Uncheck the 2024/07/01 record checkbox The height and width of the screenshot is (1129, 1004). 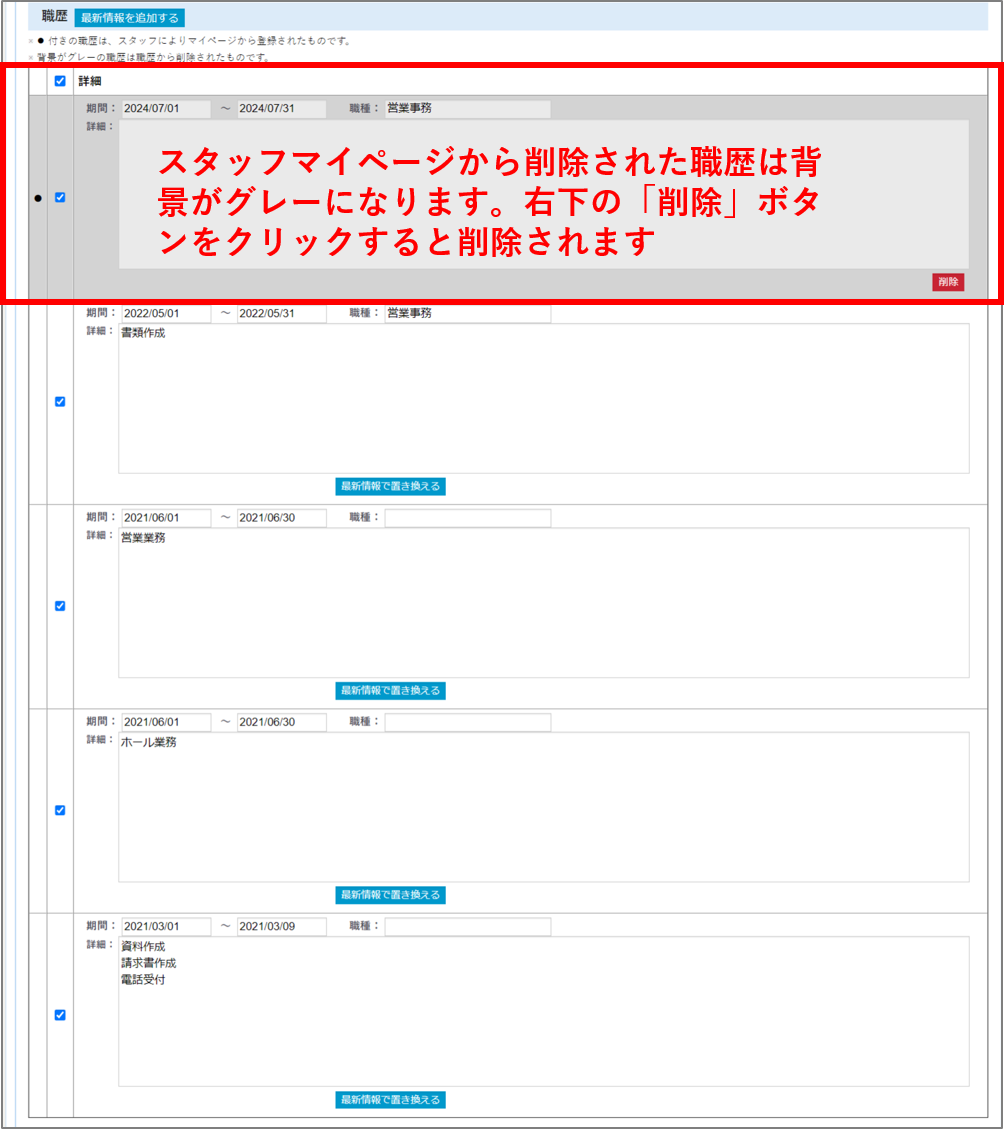(x=60, y=197)
